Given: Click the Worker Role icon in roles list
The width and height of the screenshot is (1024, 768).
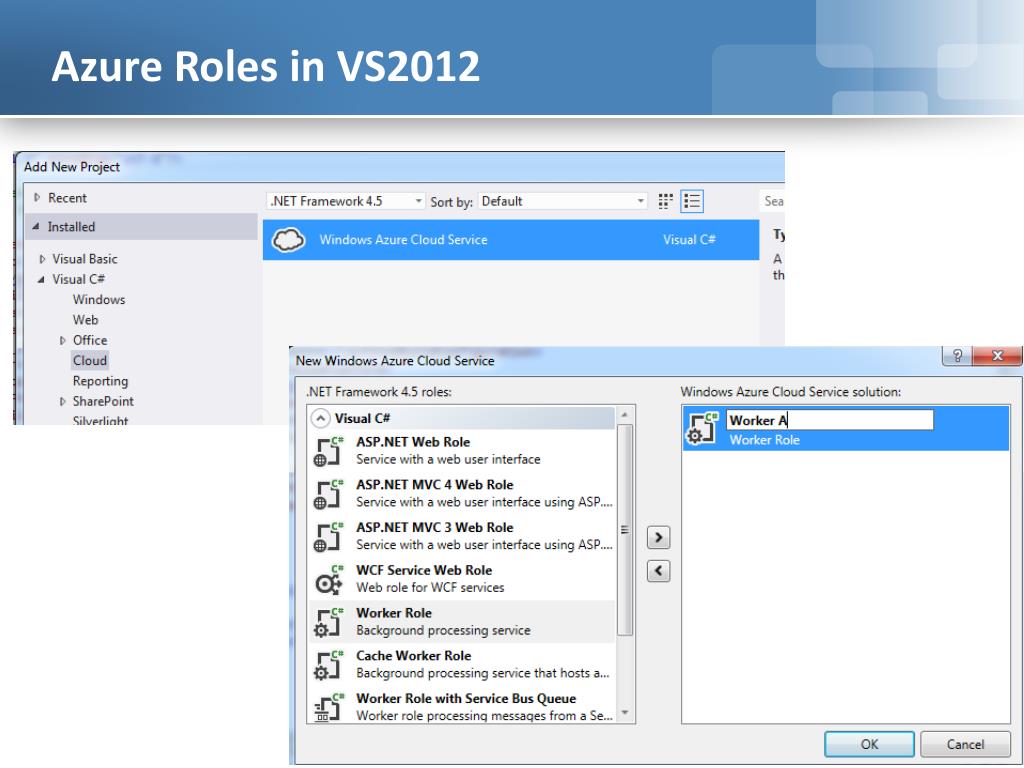Looking at the screenshot, I should tap(328, 622).
